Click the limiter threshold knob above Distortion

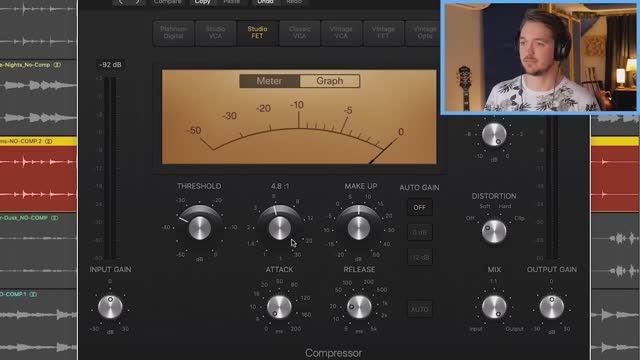tap(494, 135)
